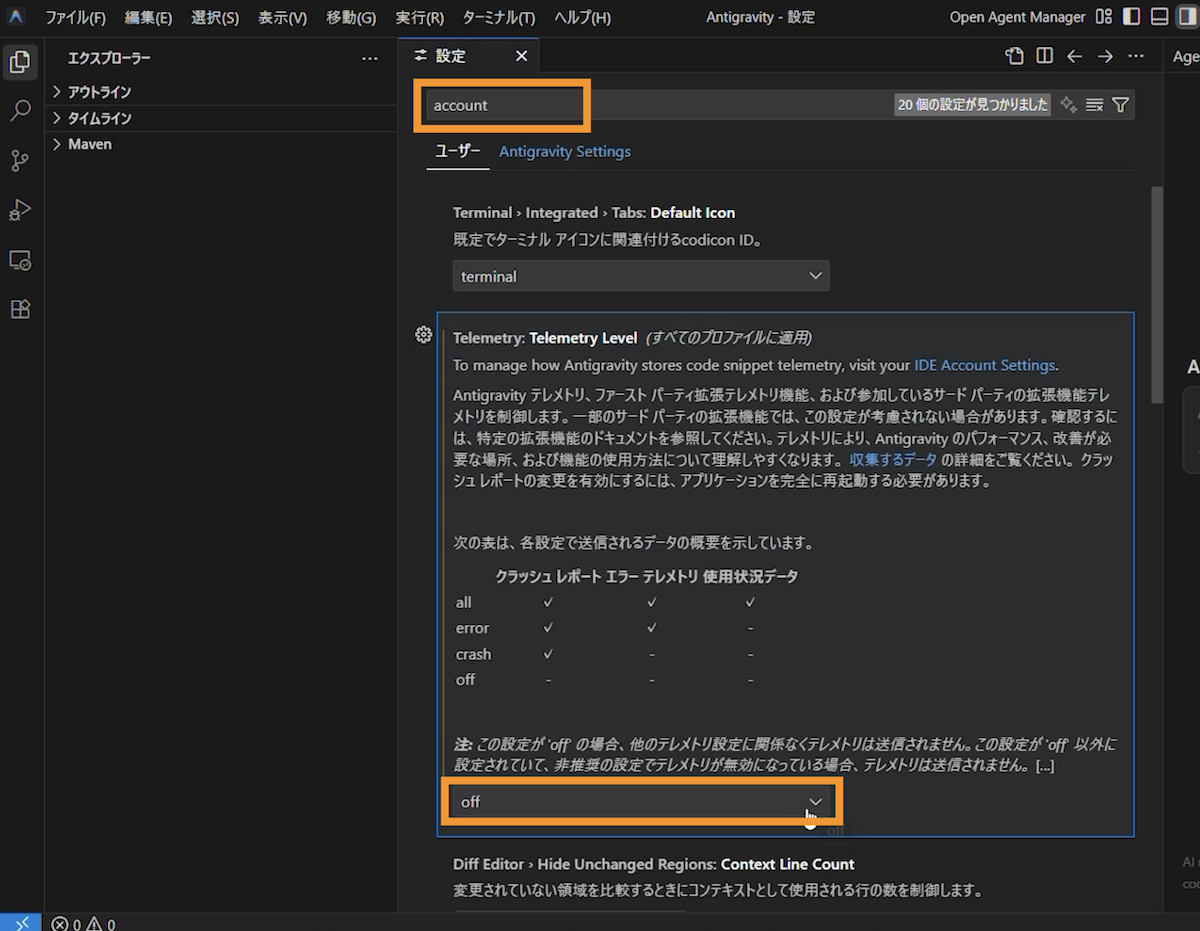Open the Telemetry Level dropdown set to off

tap(641, 801)
